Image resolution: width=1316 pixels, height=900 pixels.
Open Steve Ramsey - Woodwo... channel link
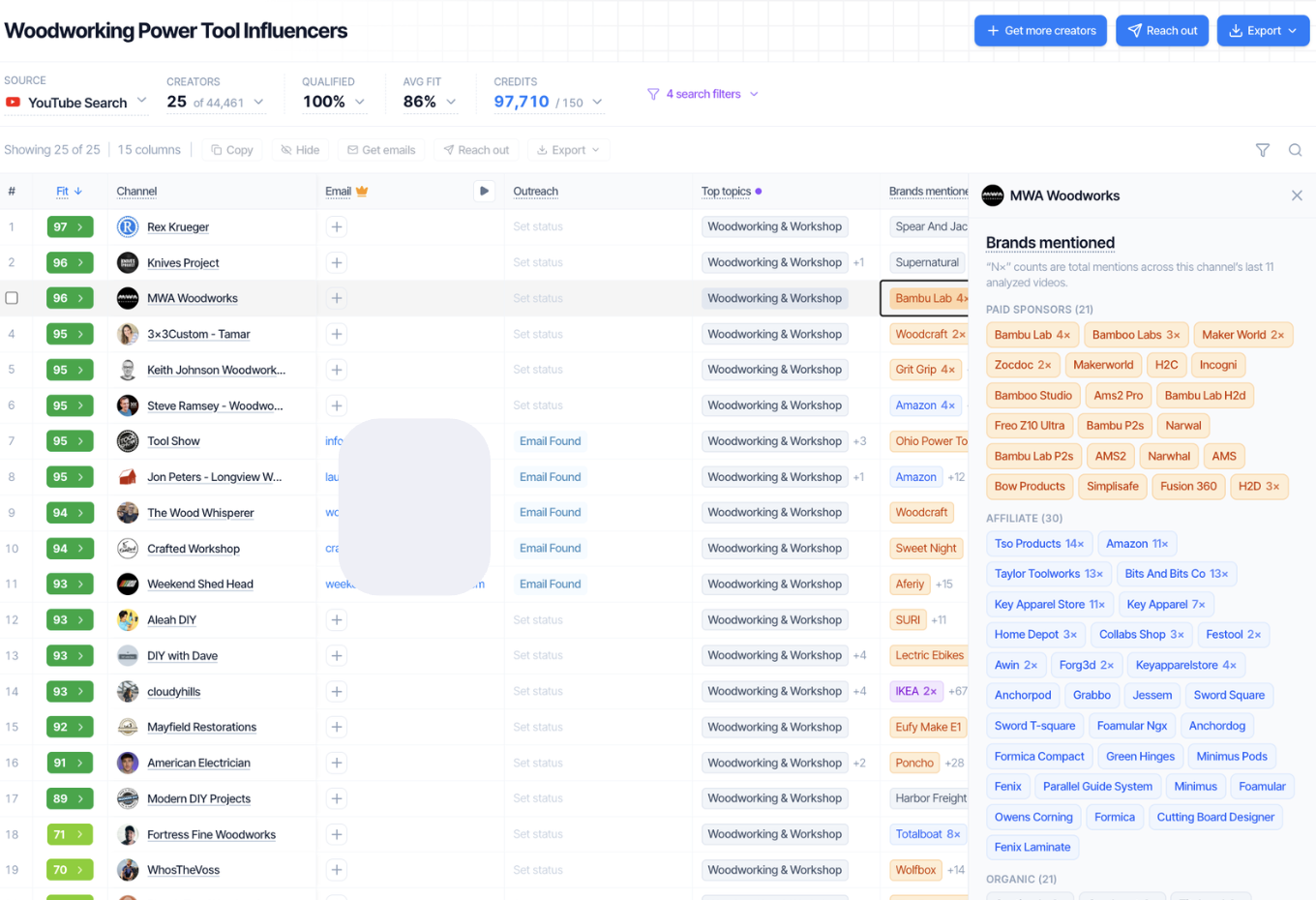click(215, 405)
